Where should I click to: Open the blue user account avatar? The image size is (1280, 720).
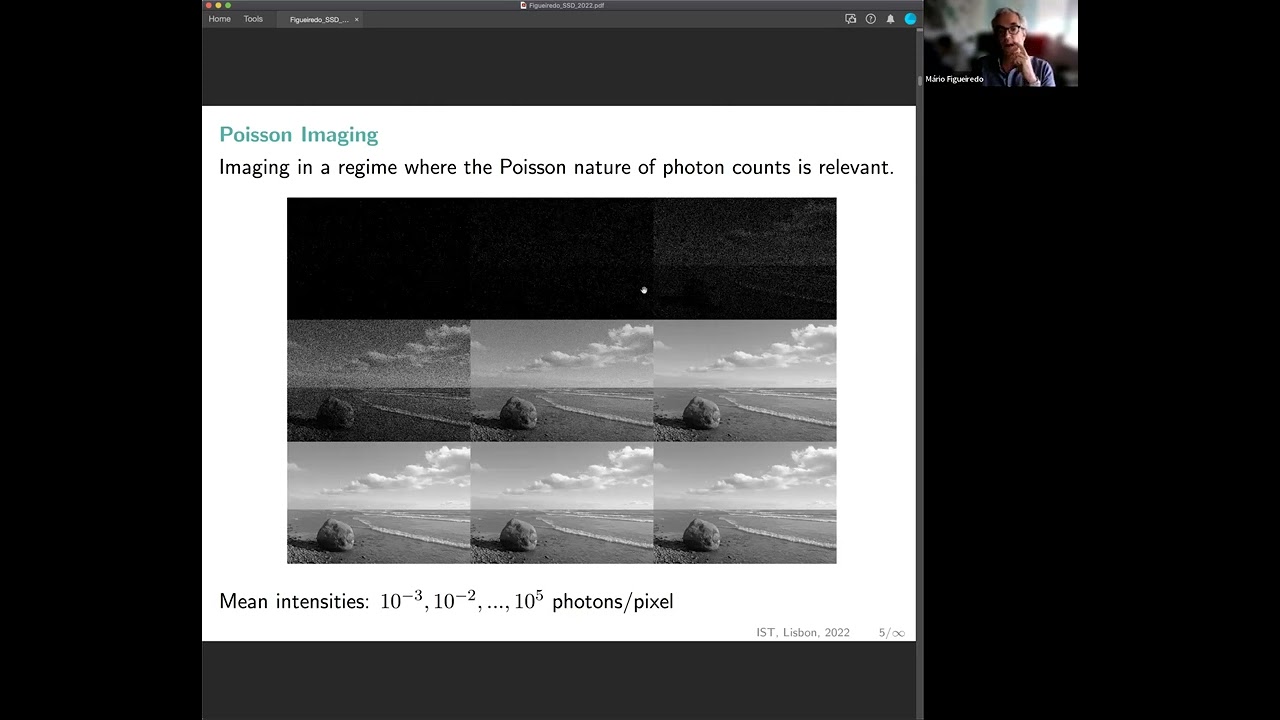coord(910,19)
